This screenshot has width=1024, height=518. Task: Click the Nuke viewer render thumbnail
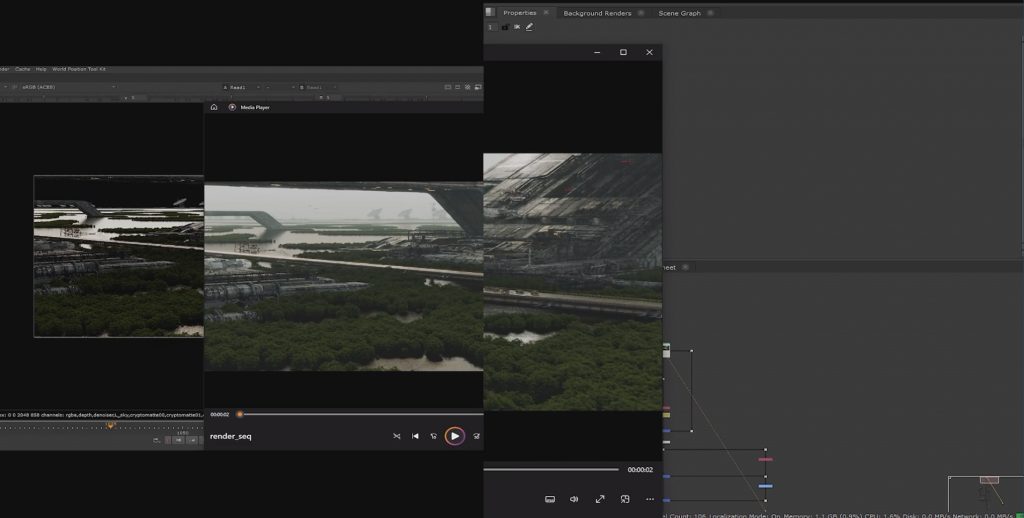pos(119,256)
